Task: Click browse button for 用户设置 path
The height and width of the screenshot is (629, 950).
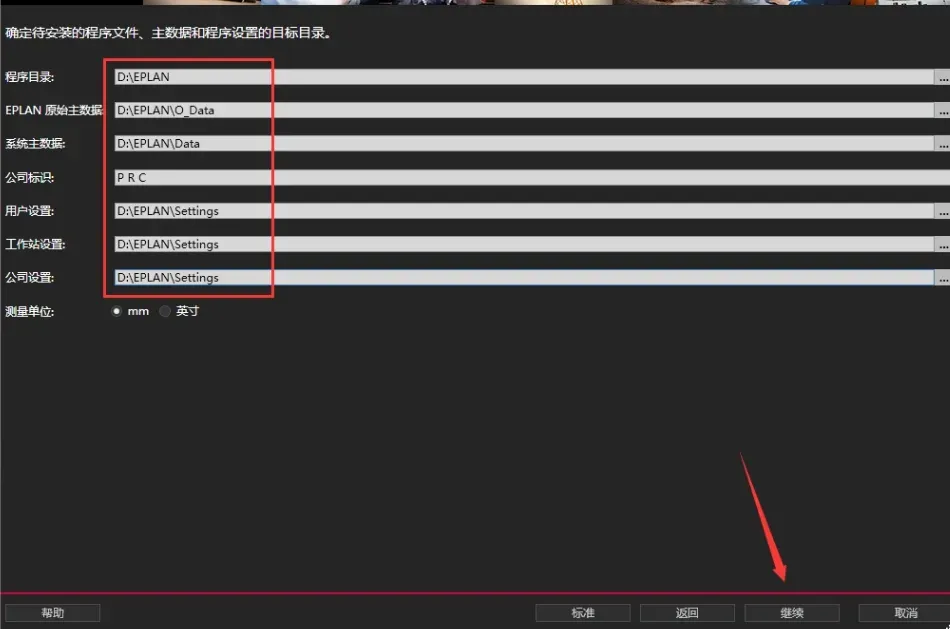Action: point(943,211)
